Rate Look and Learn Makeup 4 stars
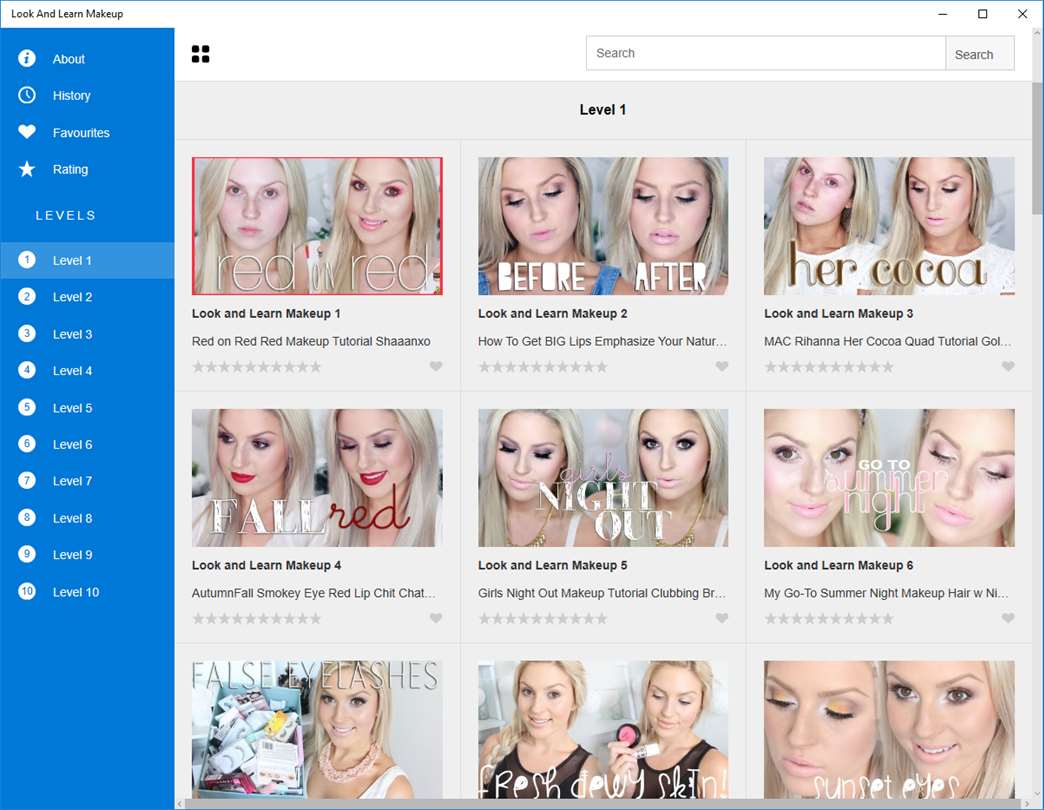1044x810 pixels. (x=257, y=619)
